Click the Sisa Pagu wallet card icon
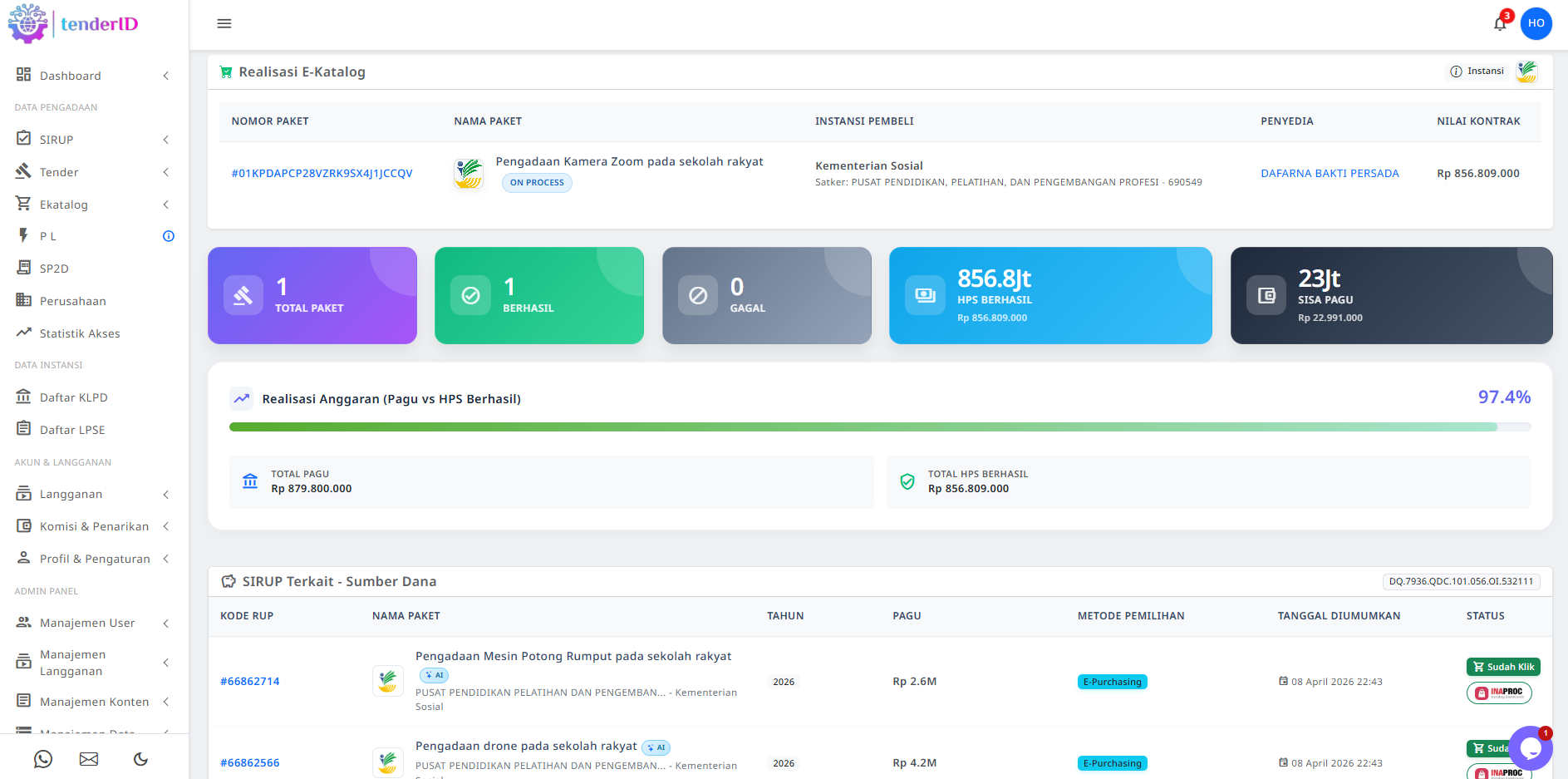 [1266, 295]
